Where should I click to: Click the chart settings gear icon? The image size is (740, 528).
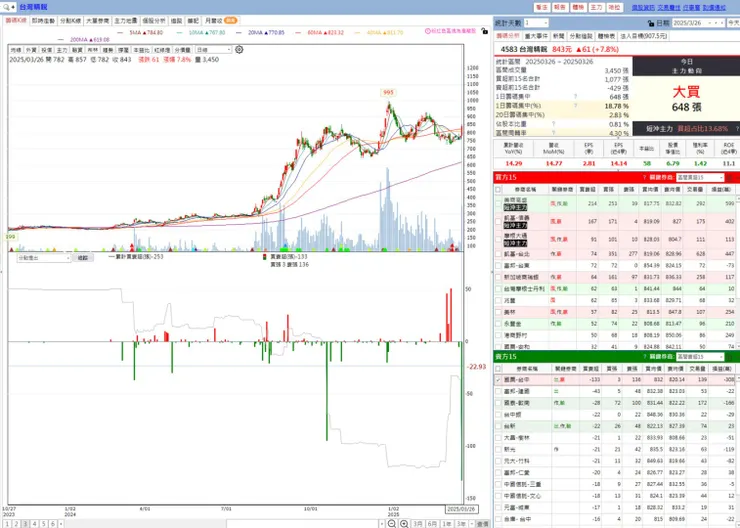point(239,50)
